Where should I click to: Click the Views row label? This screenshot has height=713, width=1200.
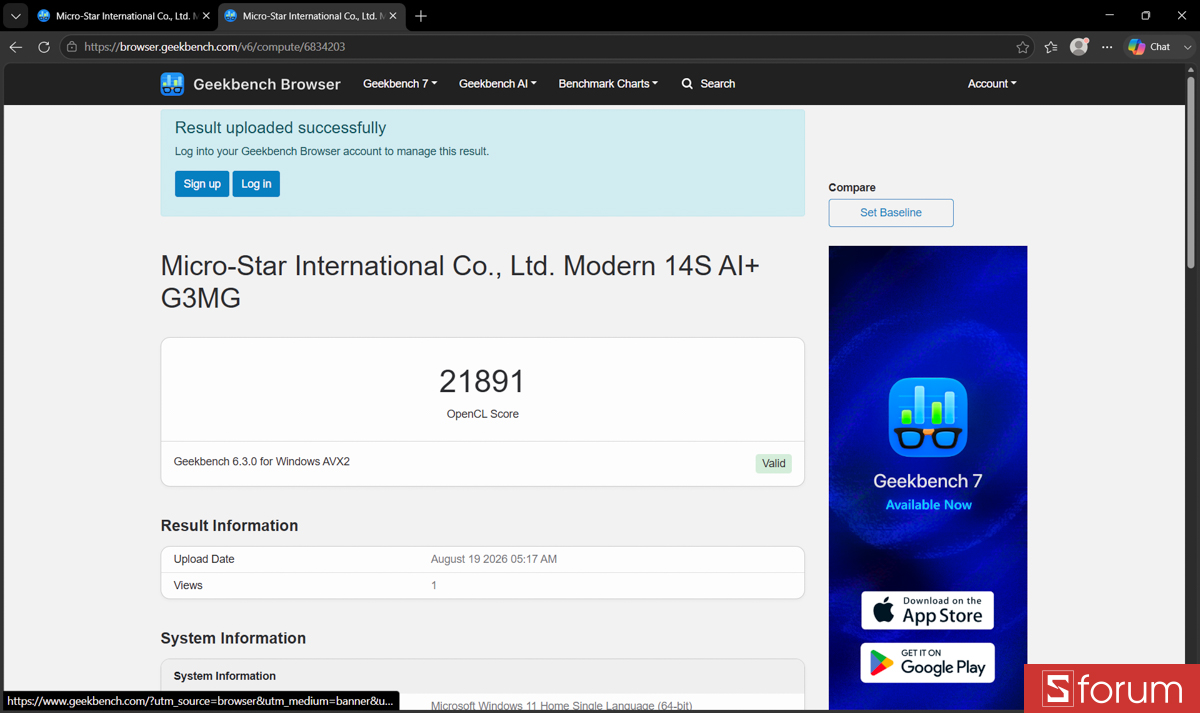coord(188,585)
